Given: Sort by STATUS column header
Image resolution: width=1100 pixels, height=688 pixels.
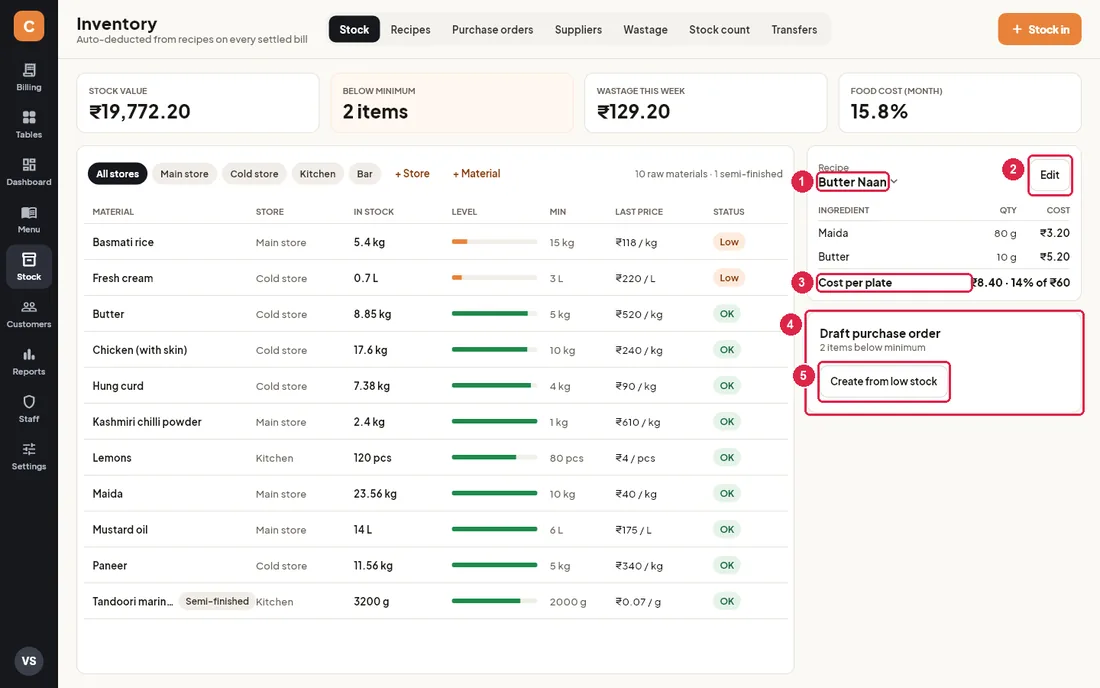Looking at the screenshot, I should [x=728, y=212].
